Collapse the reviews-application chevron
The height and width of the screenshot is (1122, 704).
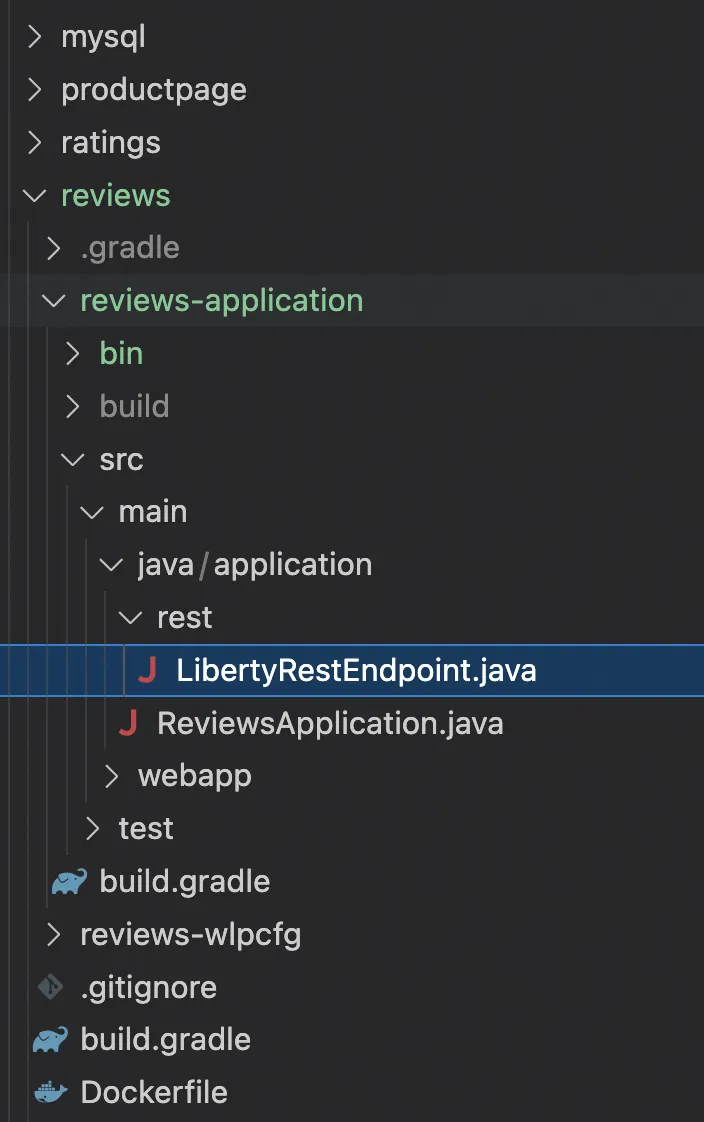pyautogui.click(x=54, y=300)
